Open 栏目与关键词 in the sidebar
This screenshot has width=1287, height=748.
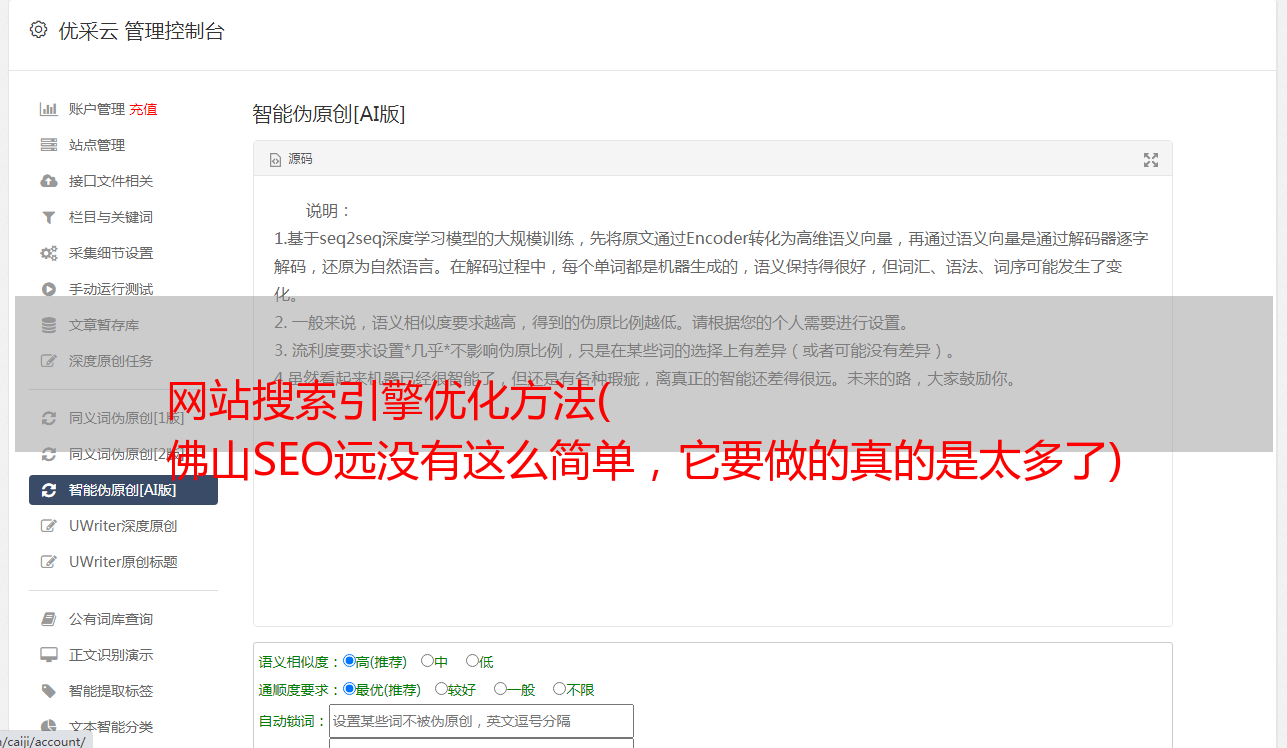click(111, 217)
